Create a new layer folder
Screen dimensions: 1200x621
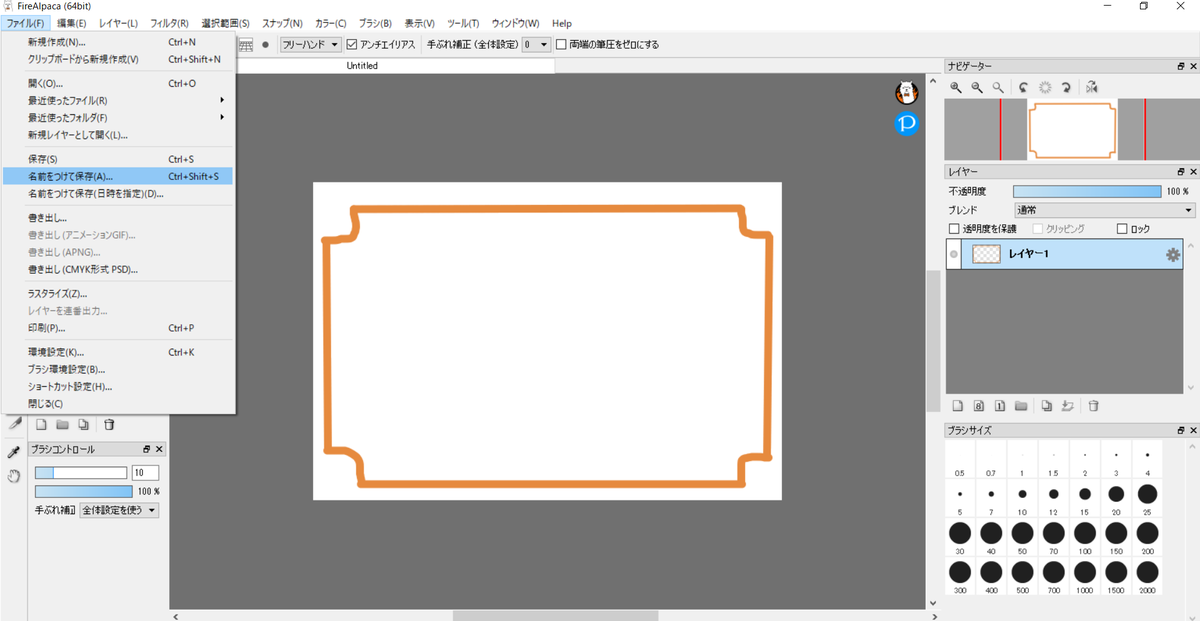coord(1021,406)
